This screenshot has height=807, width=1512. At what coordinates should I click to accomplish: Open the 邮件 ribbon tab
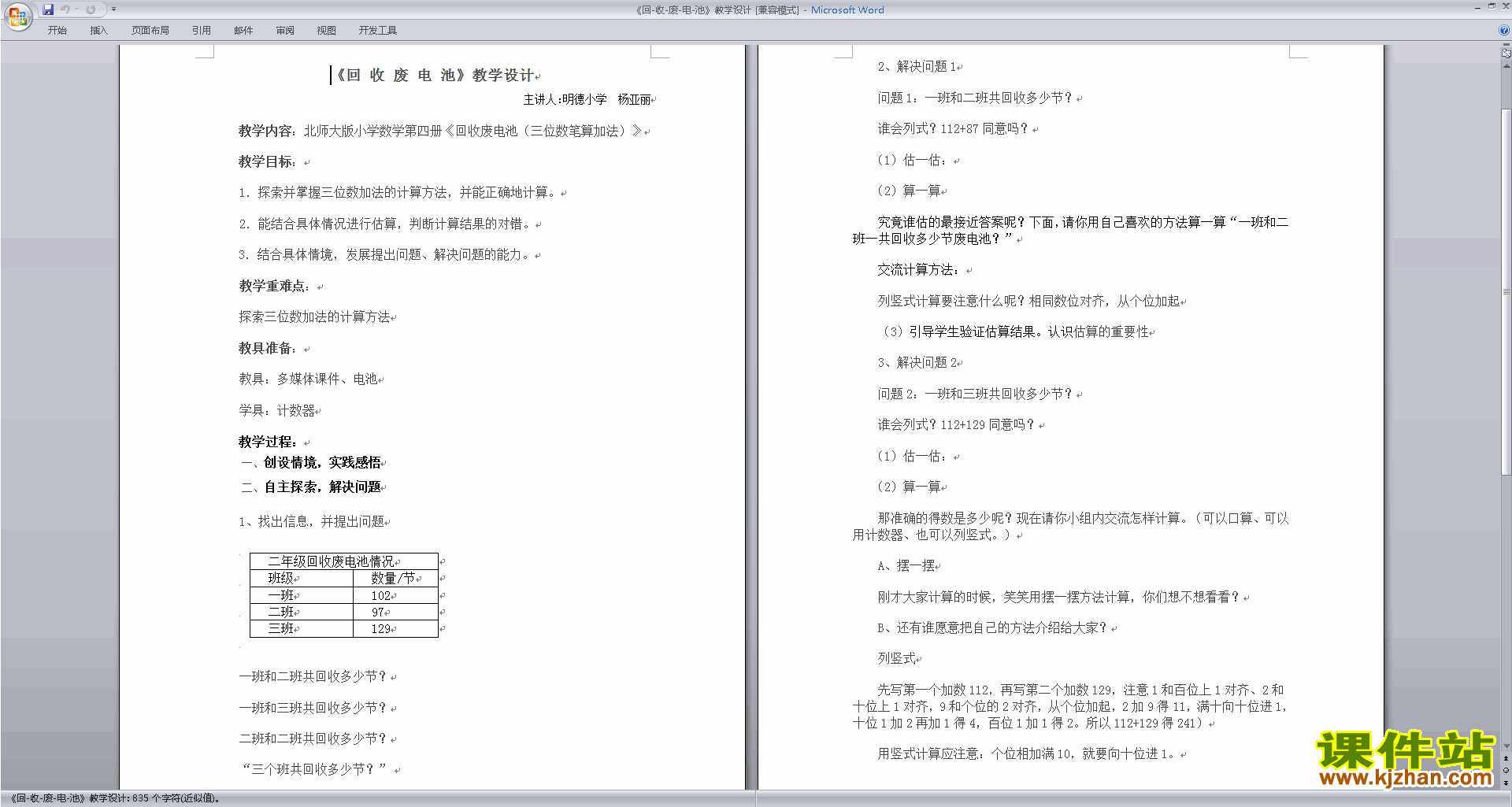[243, 31]
